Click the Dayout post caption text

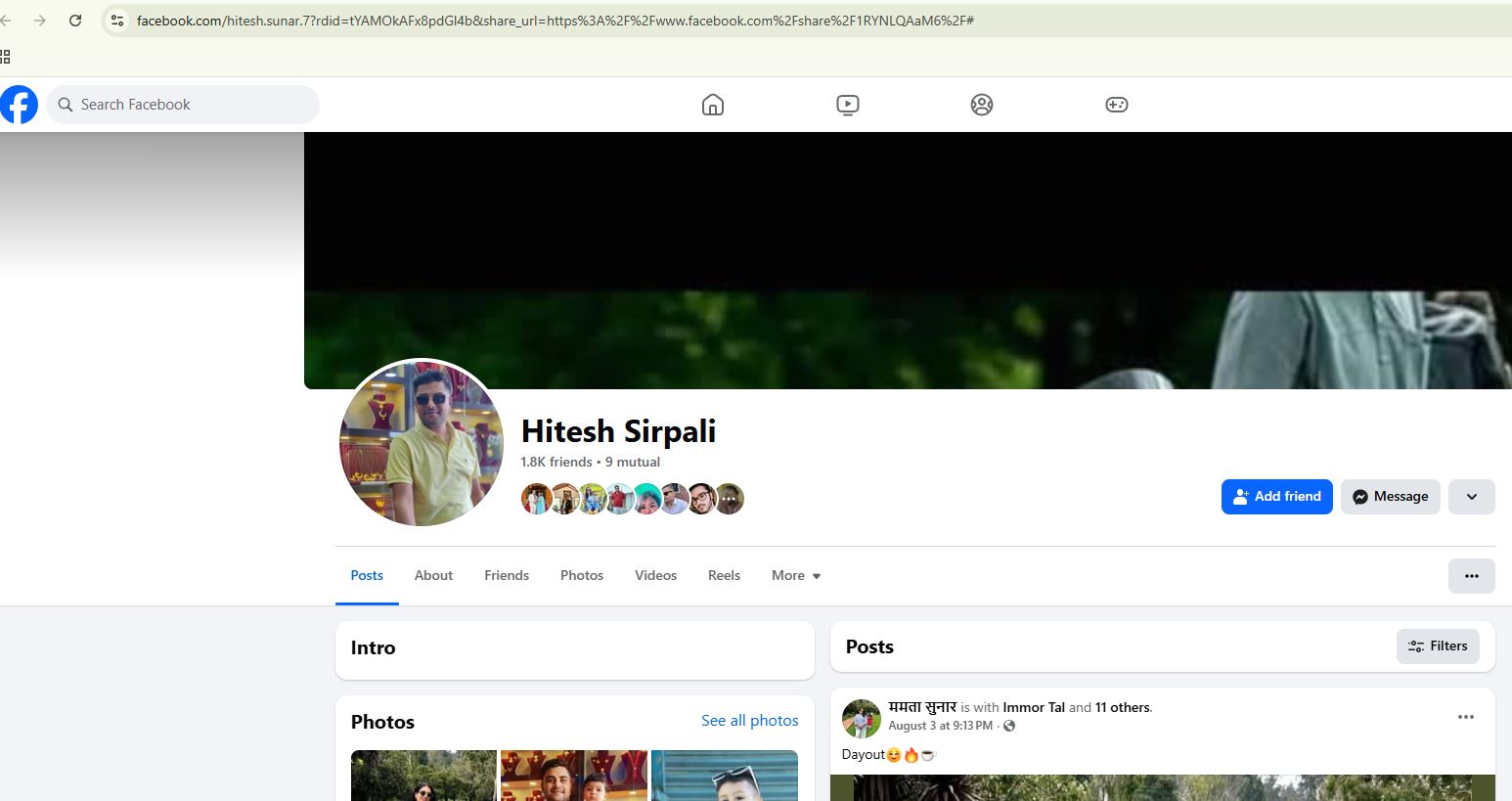(x=889, y=755)
